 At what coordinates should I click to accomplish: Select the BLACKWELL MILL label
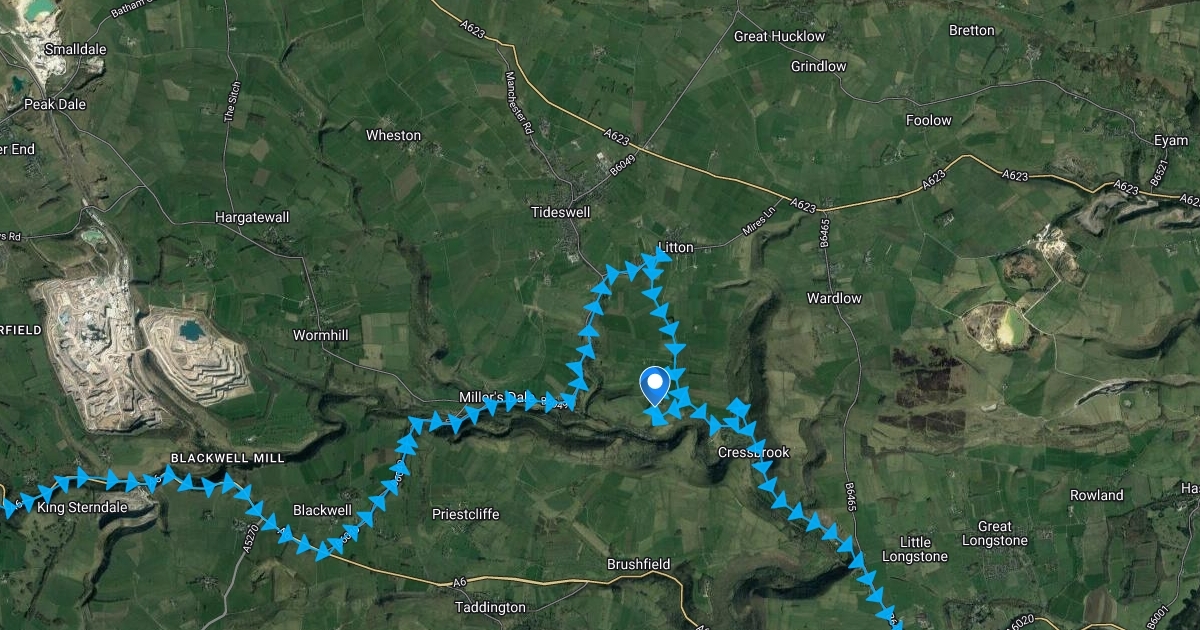(228, 458)
